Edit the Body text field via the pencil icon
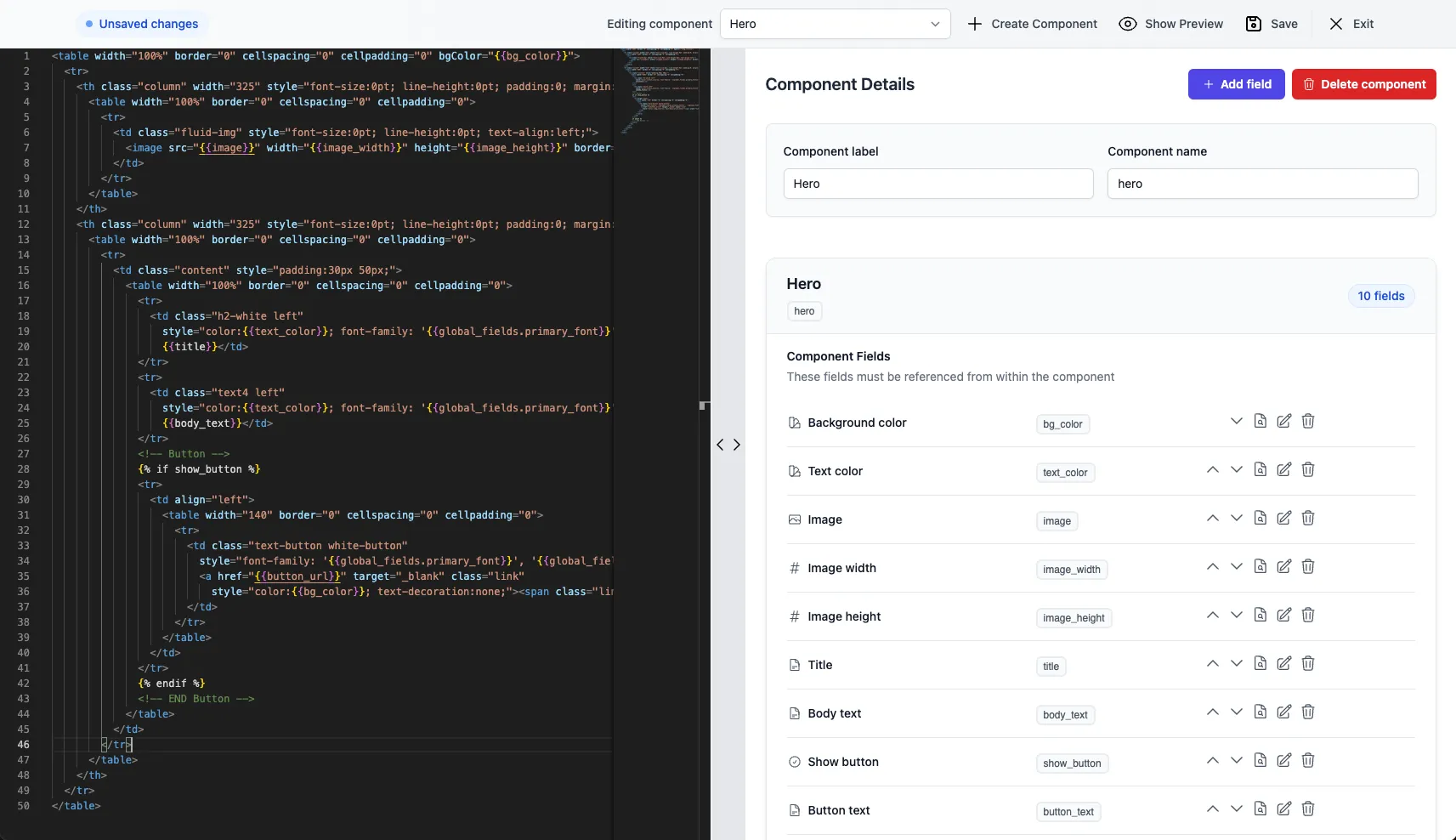Viewport: 1456px width, 840px height. (1283, 712)
